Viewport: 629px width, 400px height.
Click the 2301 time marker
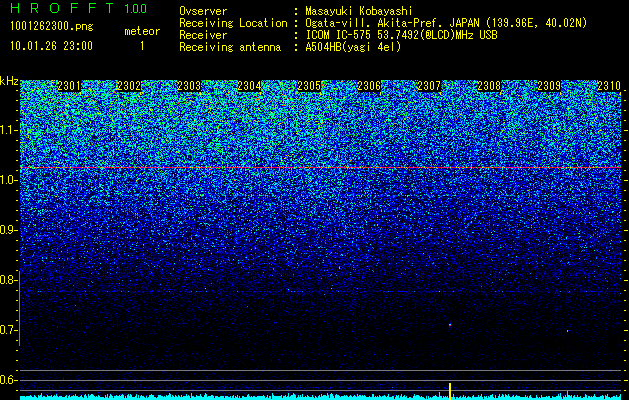pyautogui.click(x=69, y=86)
